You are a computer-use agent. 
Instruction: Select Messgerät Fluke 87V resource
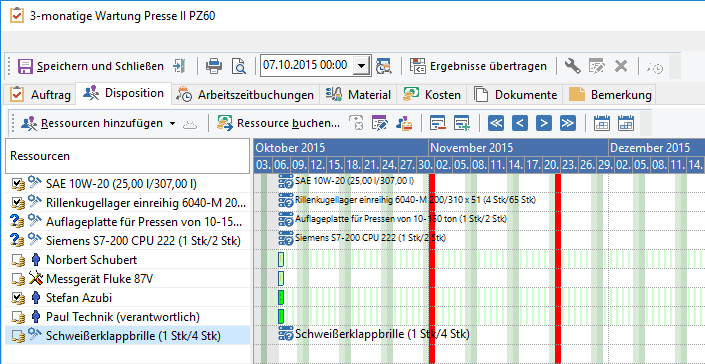tap(128, 279)
